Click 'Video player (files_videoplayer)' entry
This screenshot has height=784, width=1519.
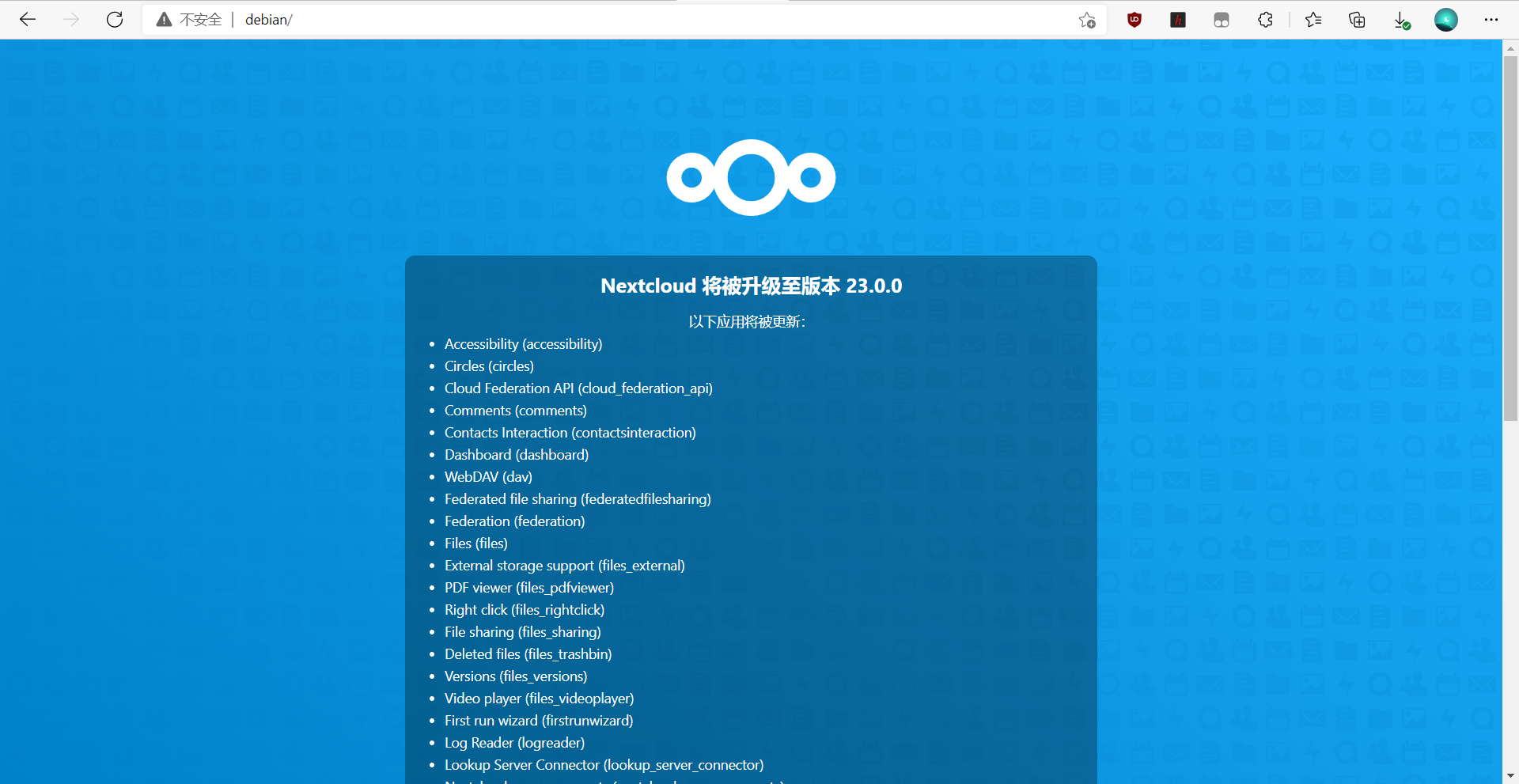click(x=540, y=699)
